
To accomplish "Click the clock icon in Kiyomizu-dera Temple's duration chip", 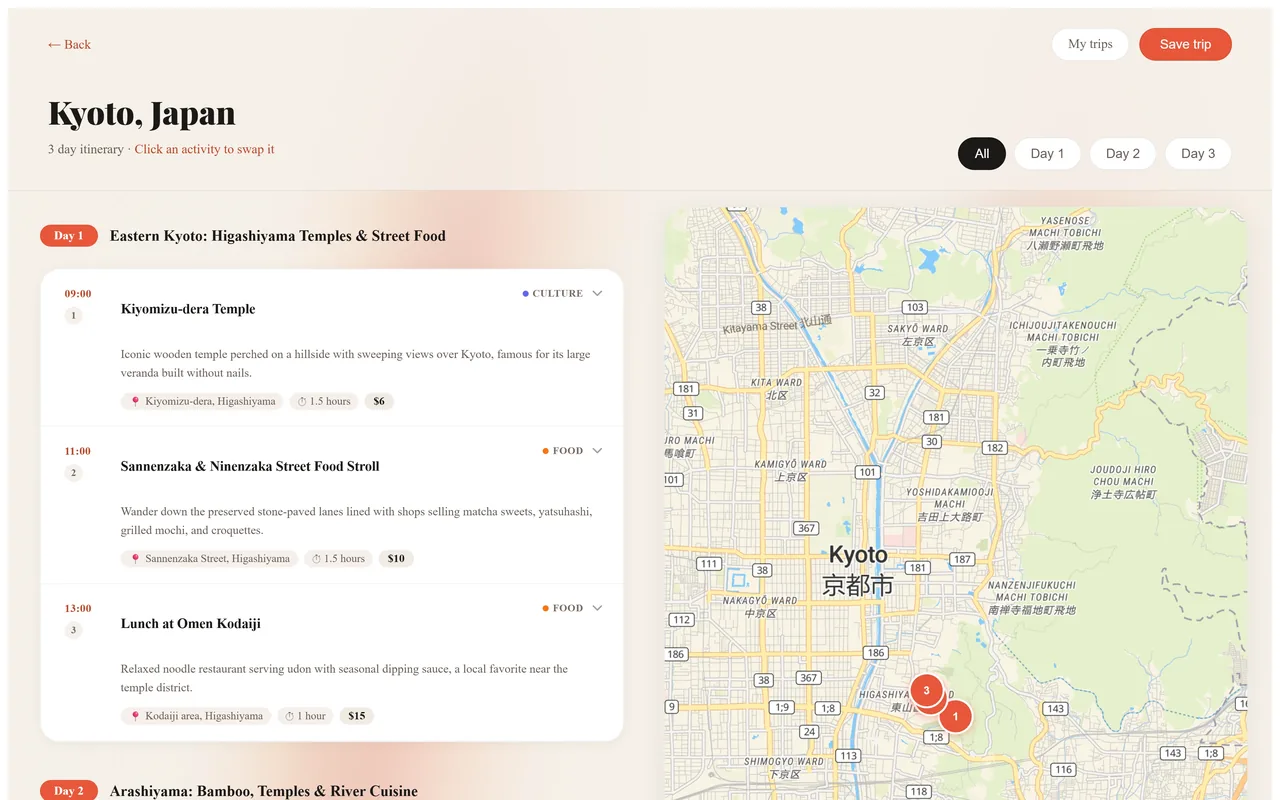I will tap(301, 402).
